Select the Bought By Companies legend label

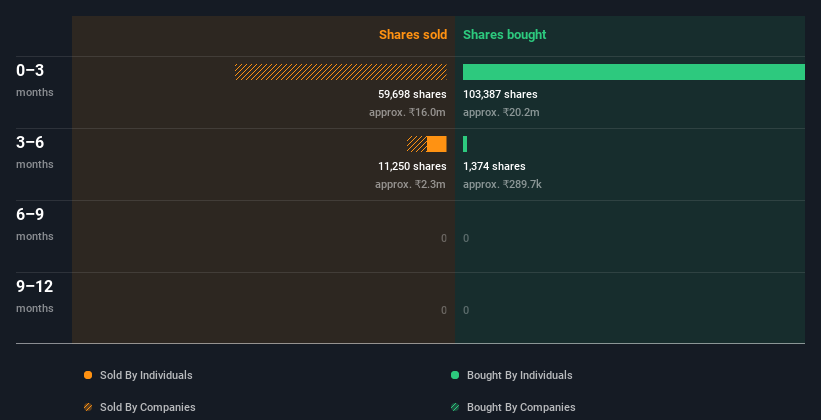pos(521,407)
